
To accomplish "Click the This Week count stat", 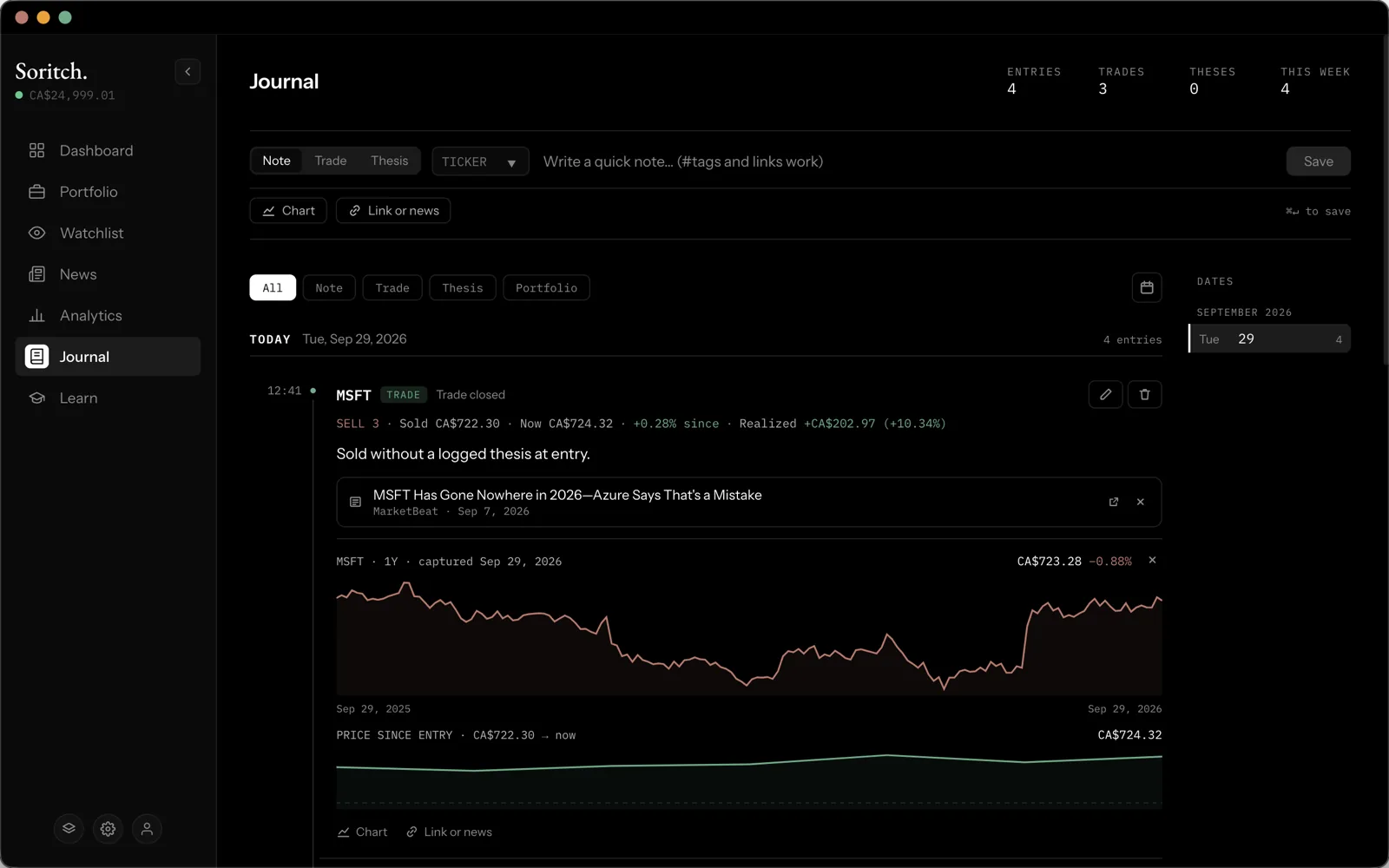I will [1314, 81].
